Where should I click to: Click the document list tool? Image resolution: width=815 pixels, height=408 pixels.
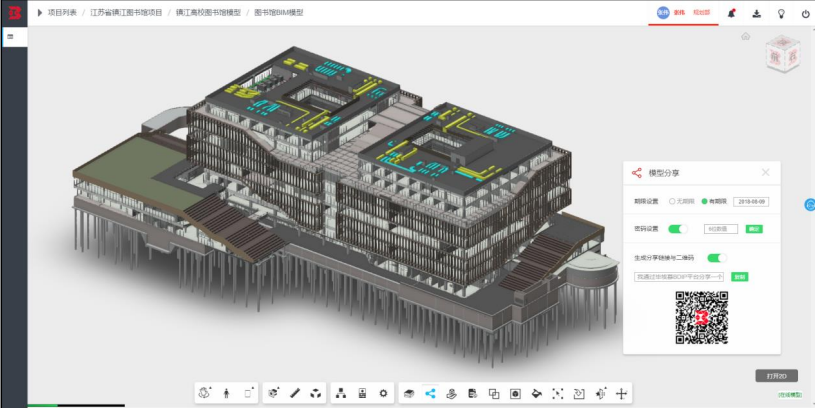[x=472, y=393]
